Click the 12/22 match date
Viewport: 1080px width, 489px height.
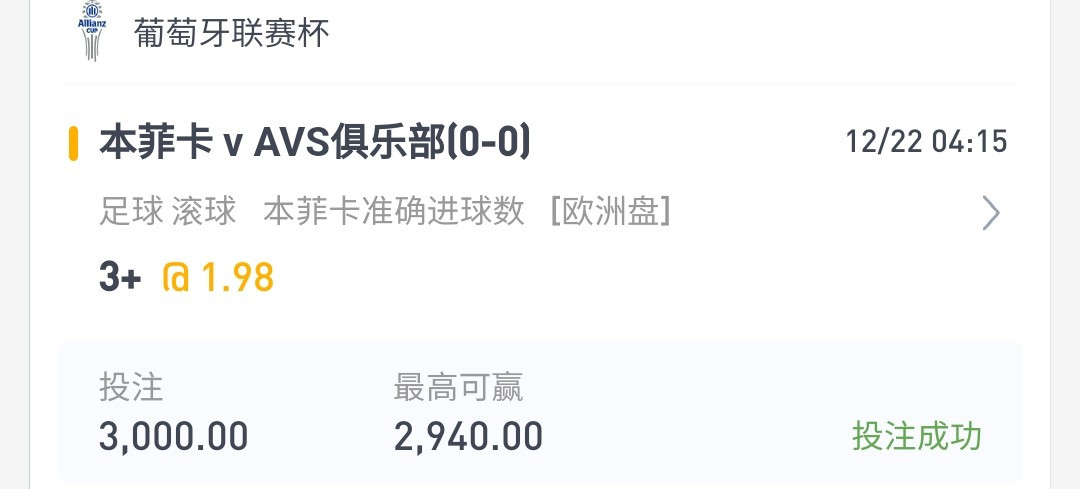click(x=884, y=143)
